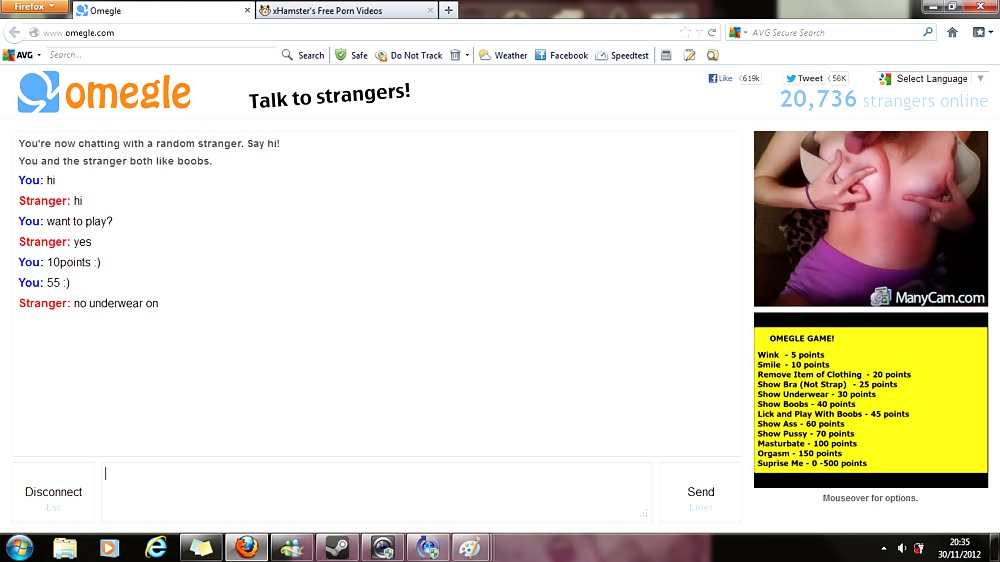Image resolution: width=1000 pixels, height=562 pixels.
Task: Go back using the browser back arrow
Action: pos(15,32)
